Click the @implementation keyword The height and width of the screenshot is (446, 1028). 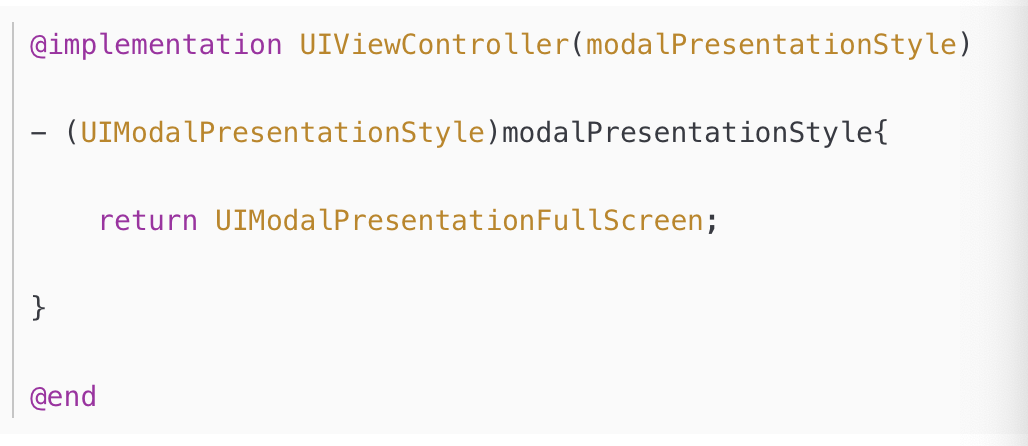click(156, 45)
